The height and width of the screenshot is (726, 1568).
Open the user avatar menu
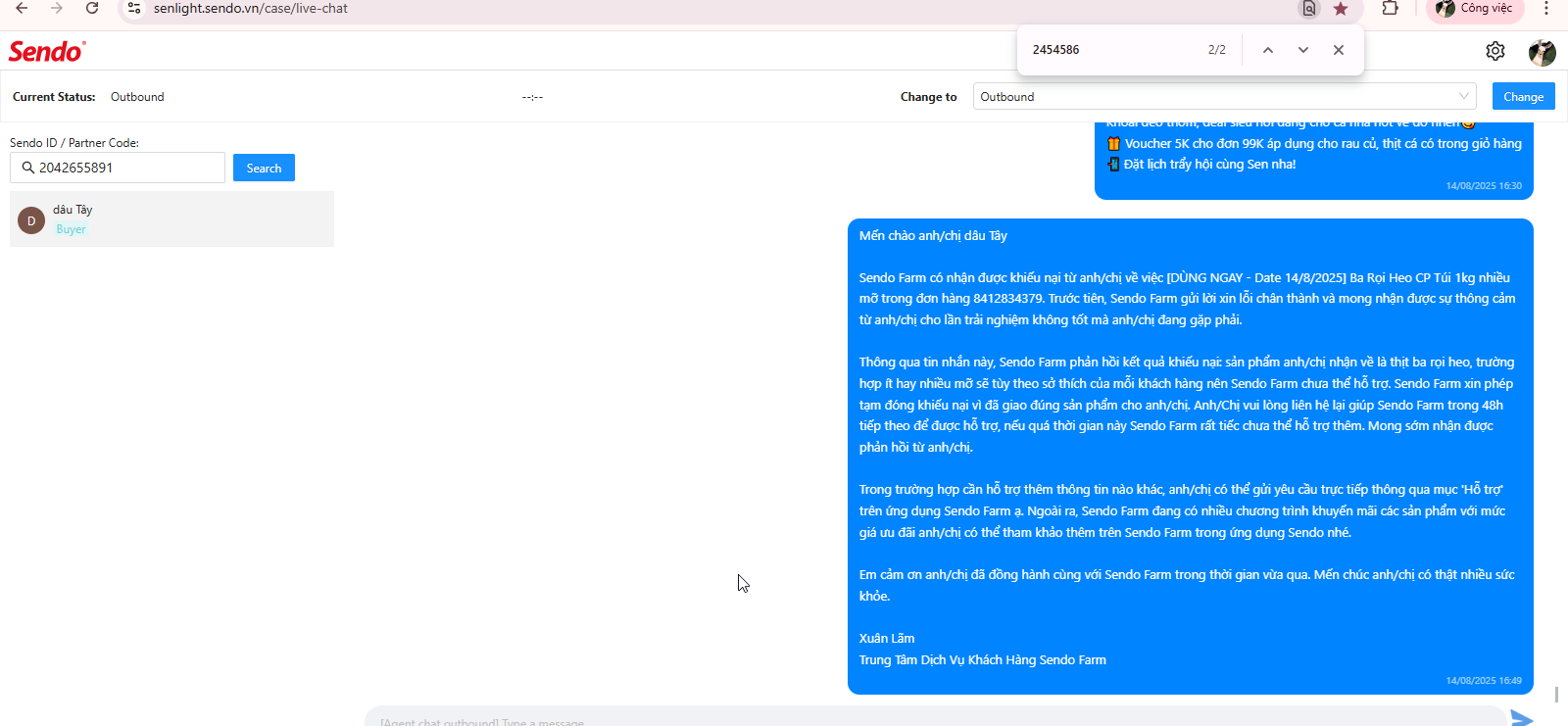[1543, 52]
